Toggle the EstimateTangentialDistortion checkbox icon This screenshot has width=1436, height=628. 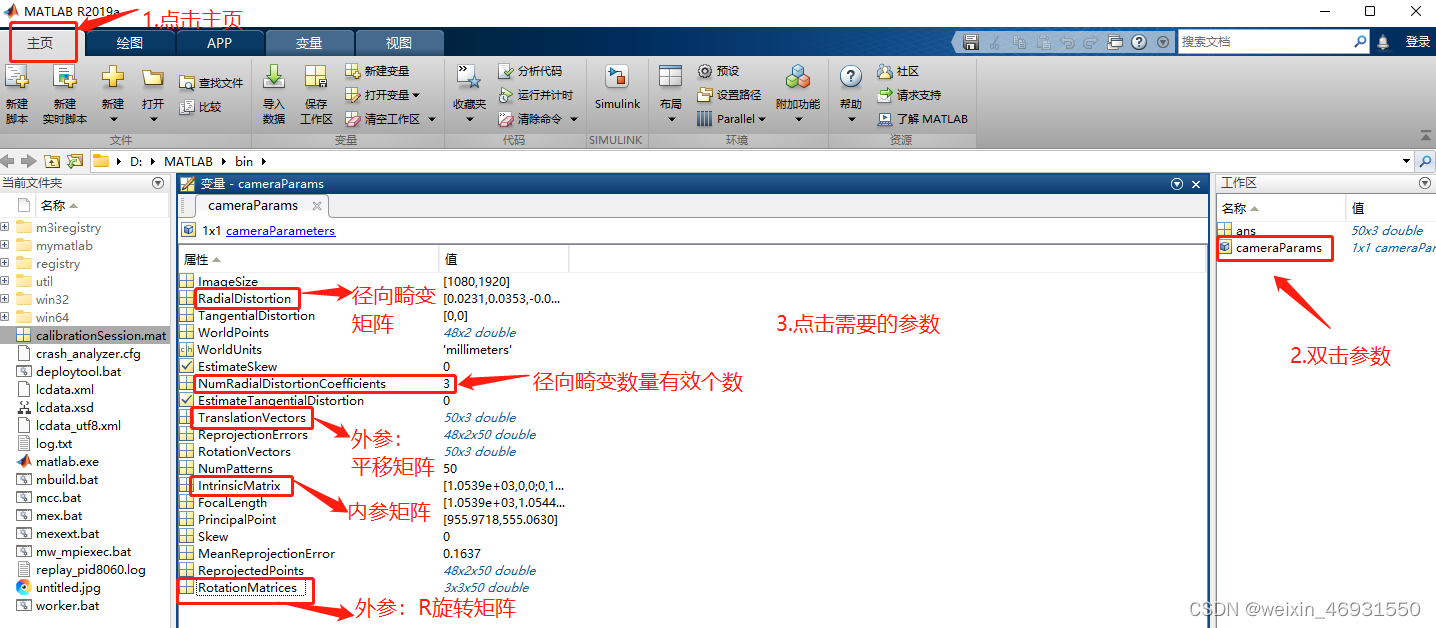point(186,401)
